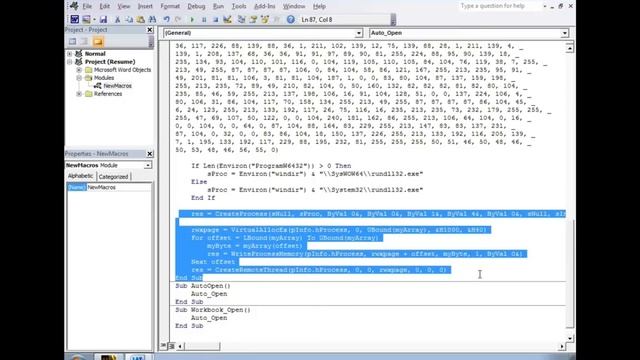Viewport: 640px width, 360px height.
Task: Open the Format menu
Action: click(170, 6)
